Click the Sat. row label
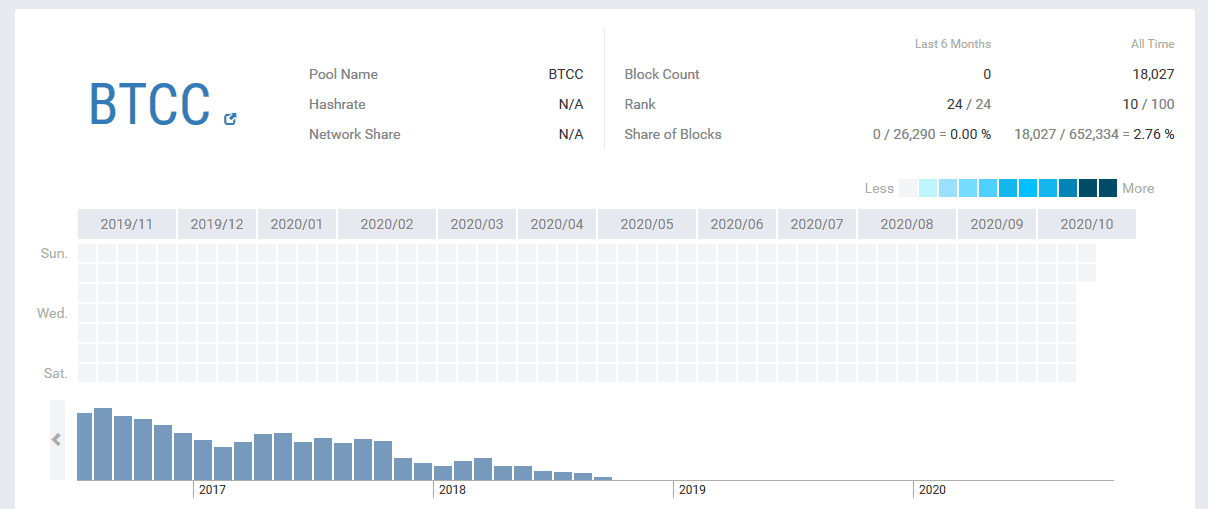Image resolution: width=1208 pixels, height=509 pixels. point(55,373)
